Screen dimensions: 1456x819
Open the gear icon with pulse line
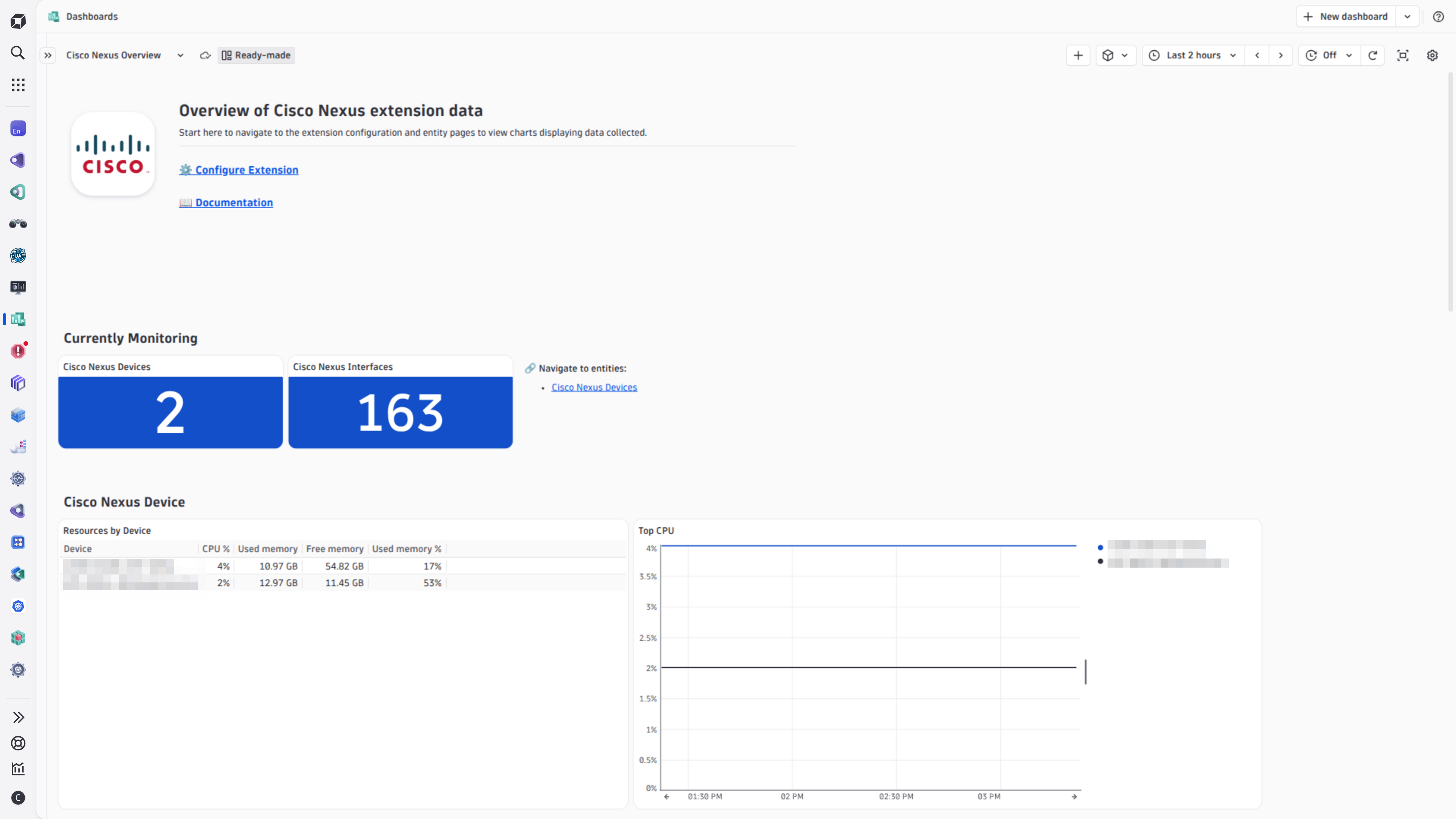click(x=18, y=479)
